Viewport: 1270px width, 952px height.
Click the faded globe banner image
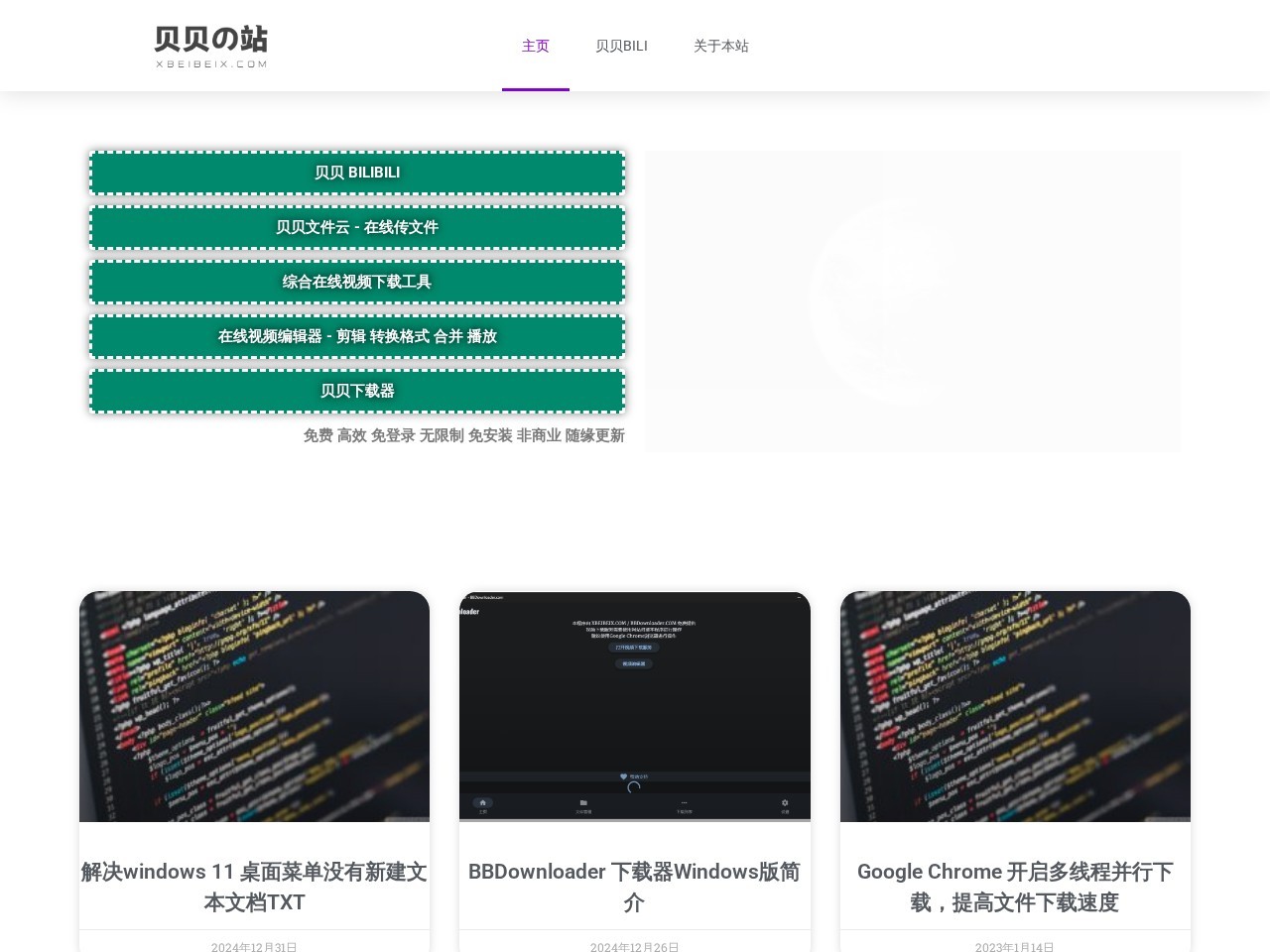912,301
